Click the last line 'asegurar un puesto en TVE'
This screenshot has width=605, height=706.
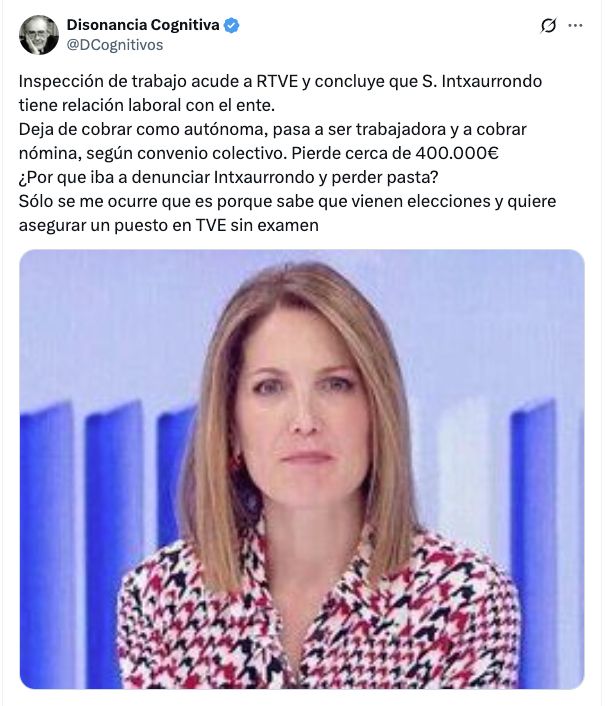[x=168, y=225]
